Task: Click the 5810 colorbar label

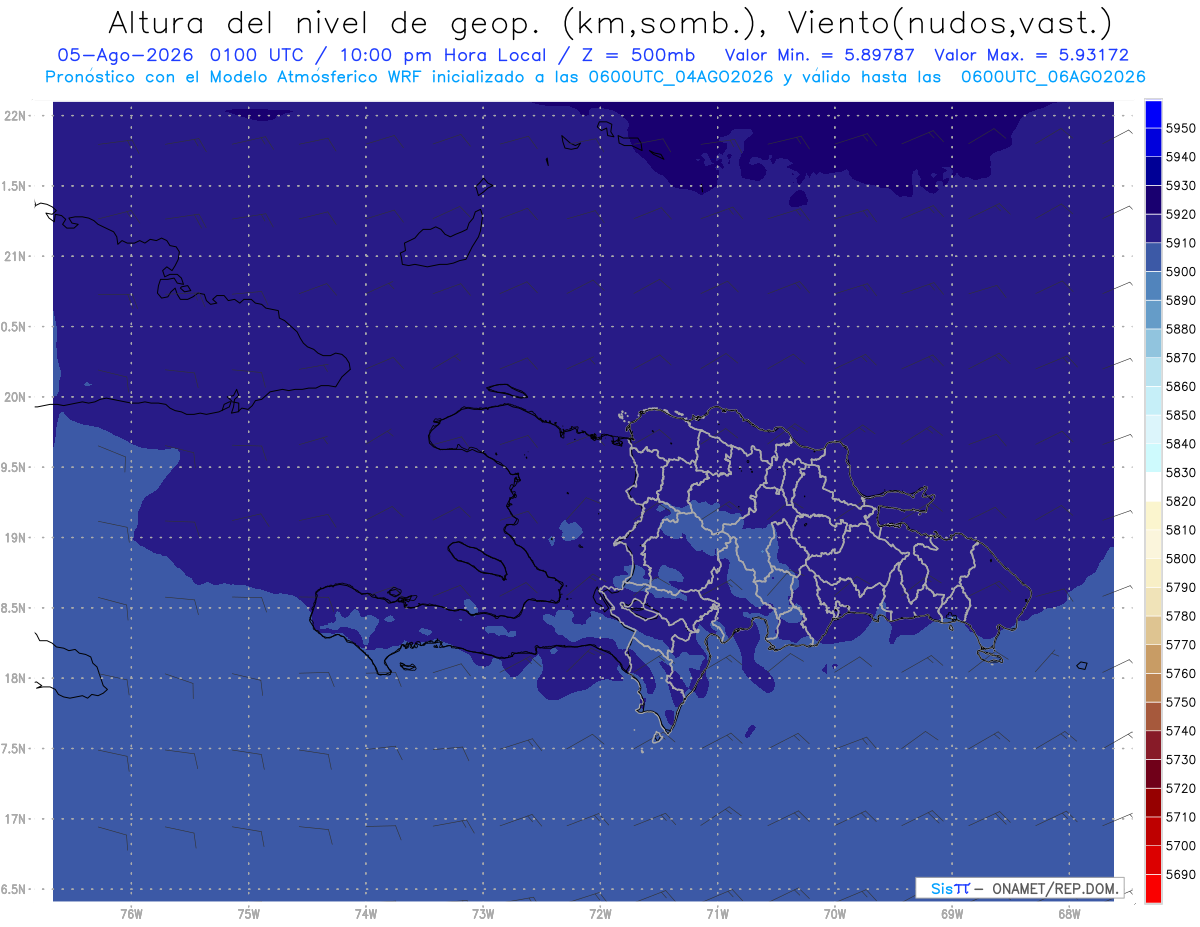Action: pyautogui.click(x=1180, y=530)
